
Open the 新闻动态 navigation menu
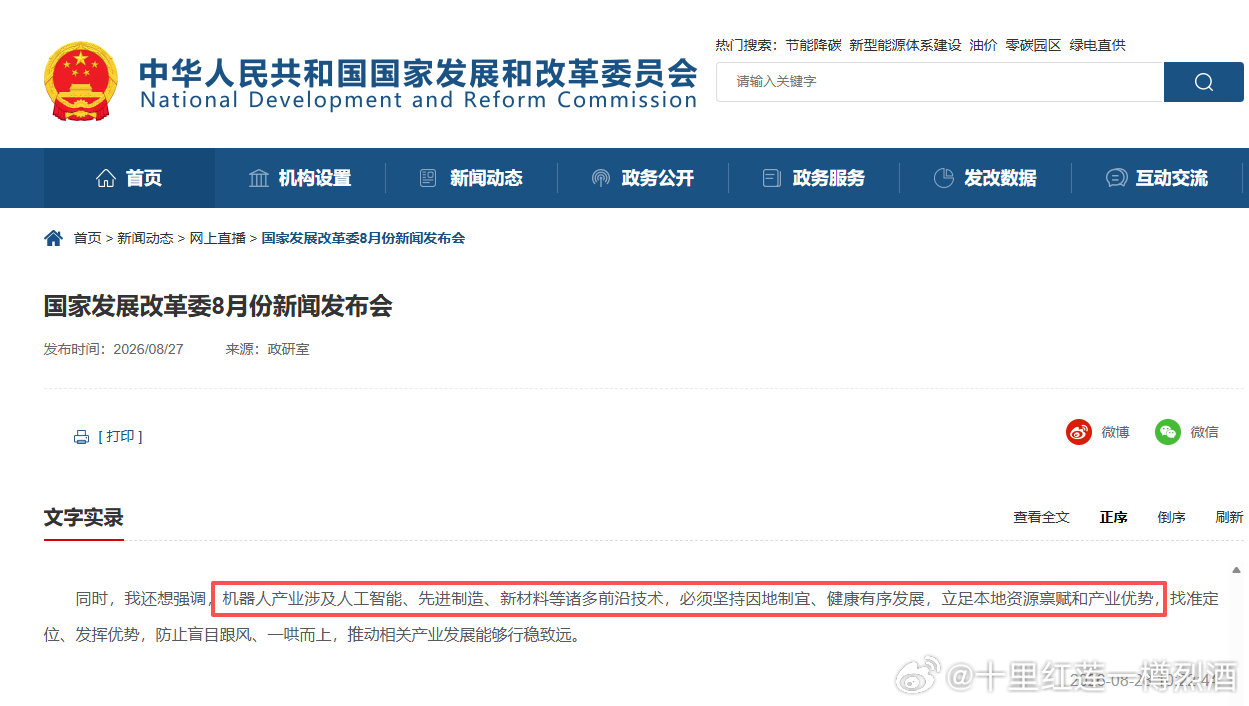pyautogui.click(x=471, y=178)
